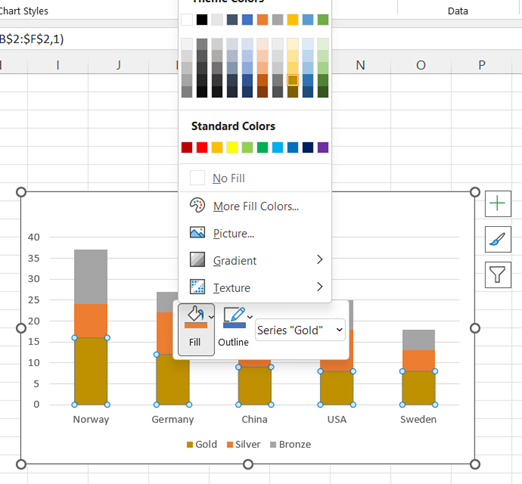Pick standard dark red color swatch

187,147
